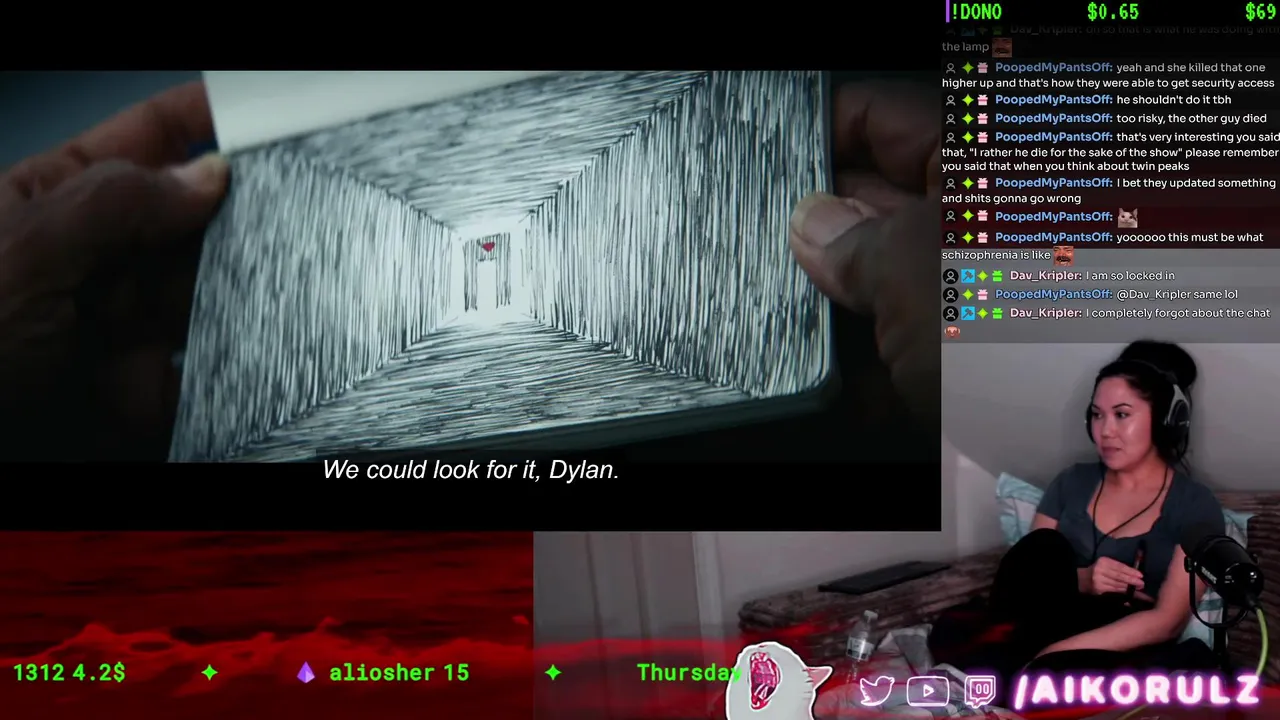Click the '!DONO' command label
The width and height of the screenshot is (1280, 720).
pos(975,12)
